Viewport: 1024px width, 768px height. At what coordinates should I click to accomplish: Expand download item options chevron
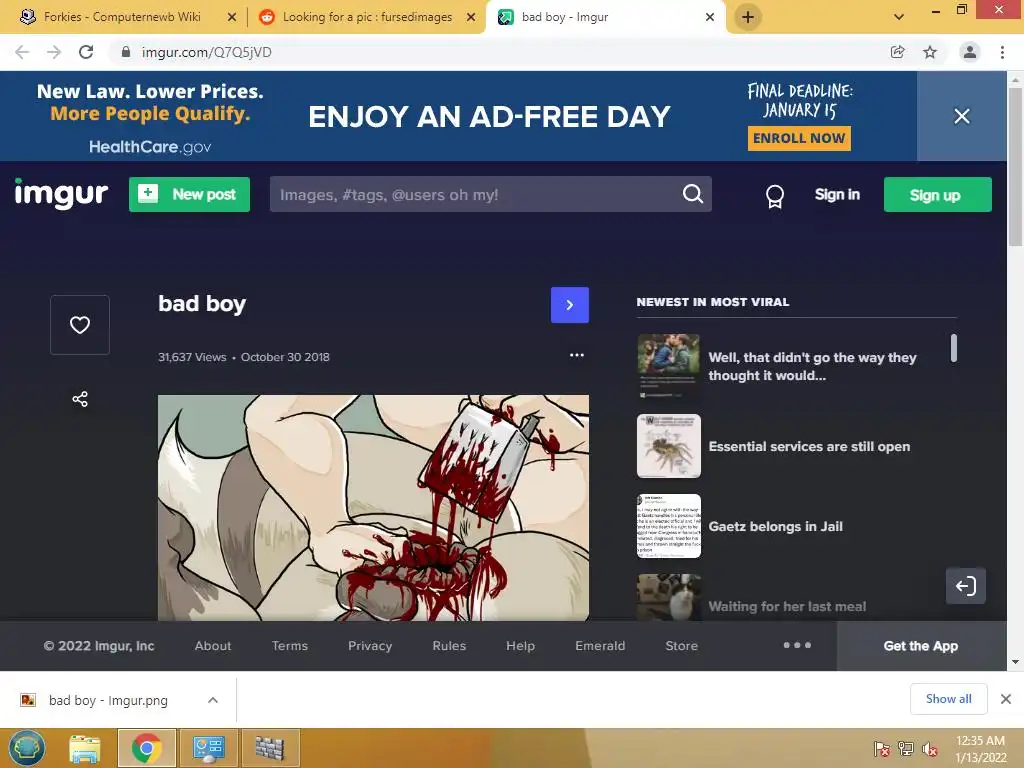point(213,700)
